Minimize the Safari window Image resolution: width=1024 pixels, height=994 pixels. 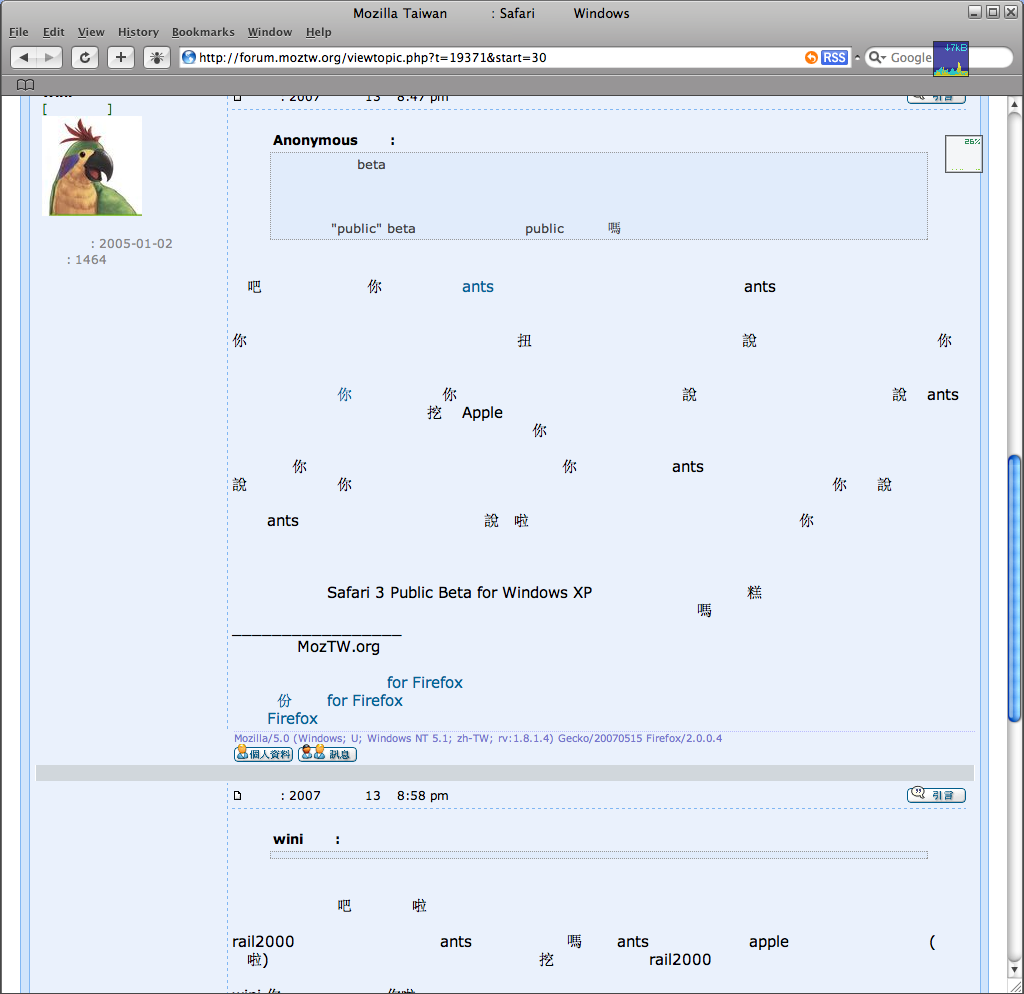point(975,12)
